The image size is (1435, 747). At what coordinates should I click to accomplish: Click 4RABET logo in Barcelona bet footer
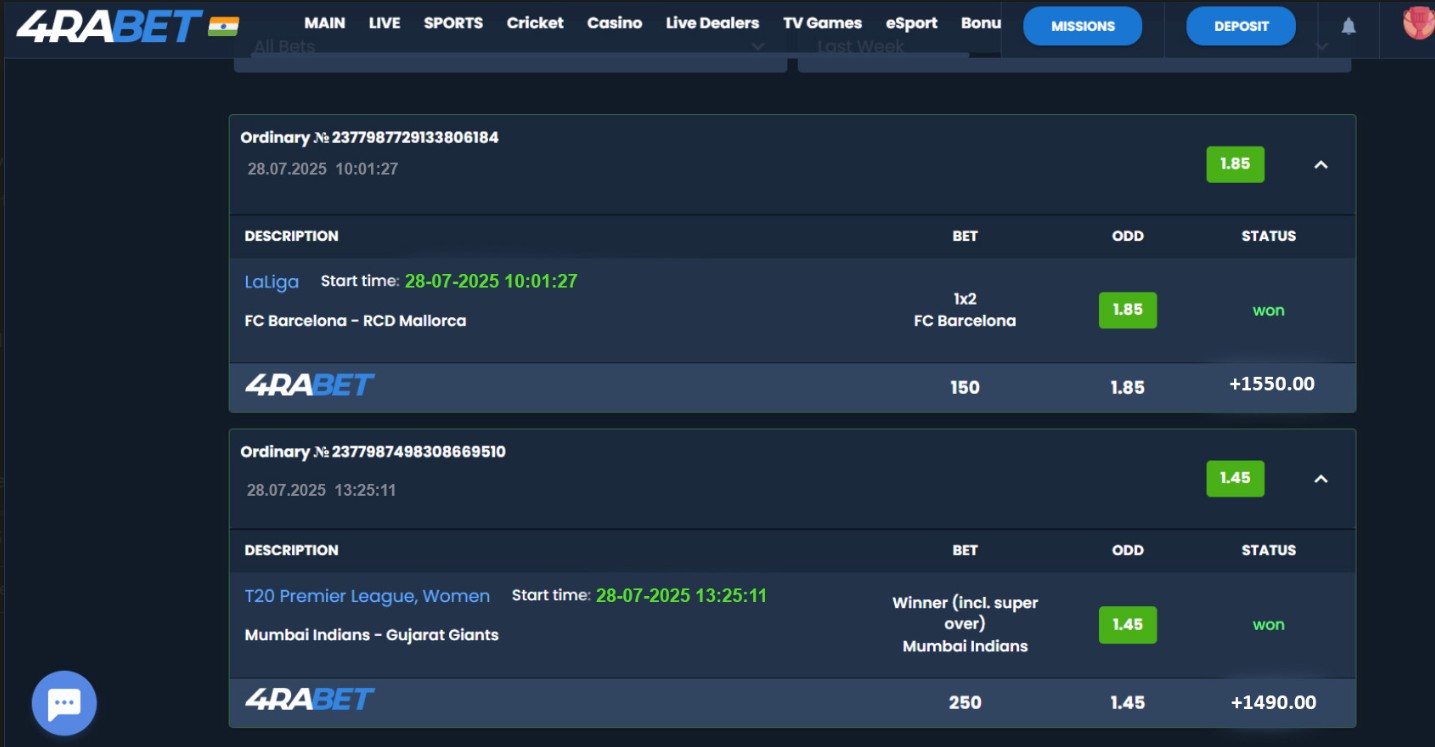click(x=309, y=385)
